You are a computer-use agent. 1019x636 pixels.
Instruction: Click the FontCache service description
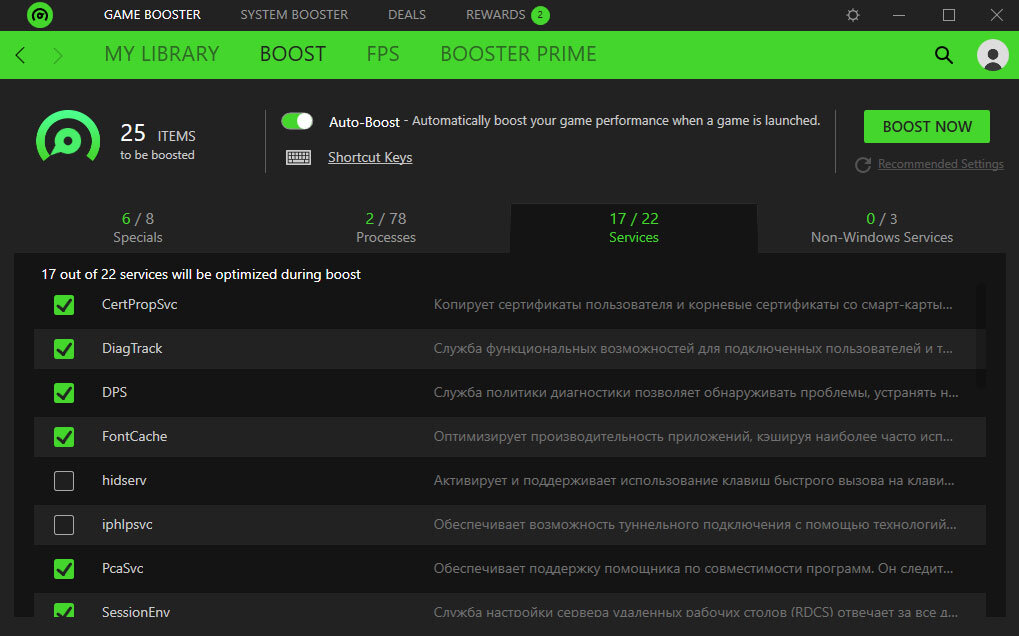(693, 437)
